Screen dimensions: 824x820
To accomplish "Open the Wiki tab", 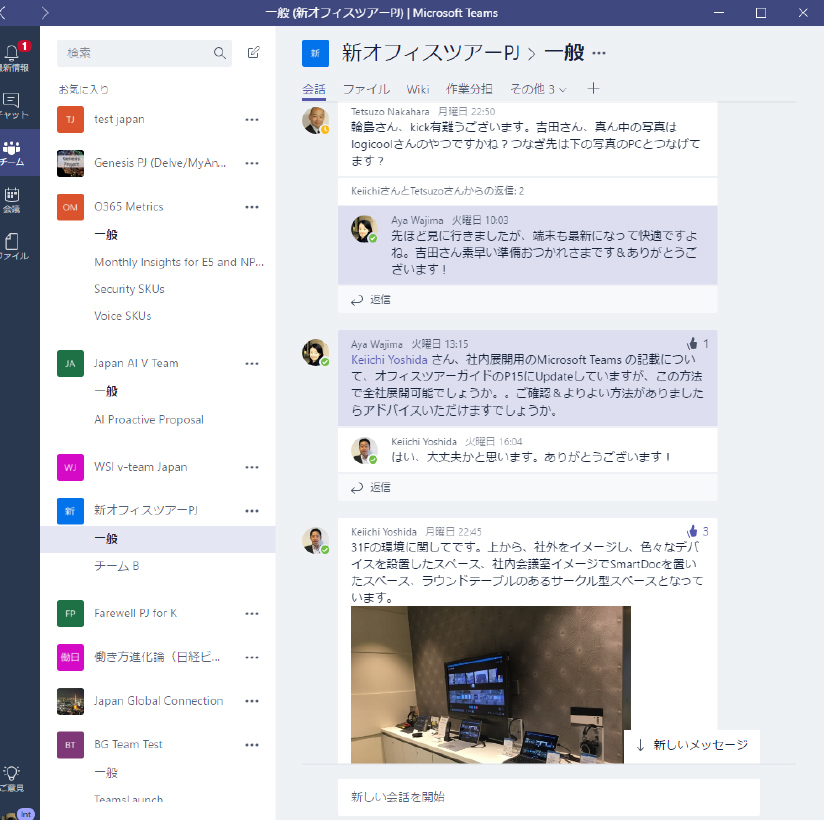I will point(418,89).
